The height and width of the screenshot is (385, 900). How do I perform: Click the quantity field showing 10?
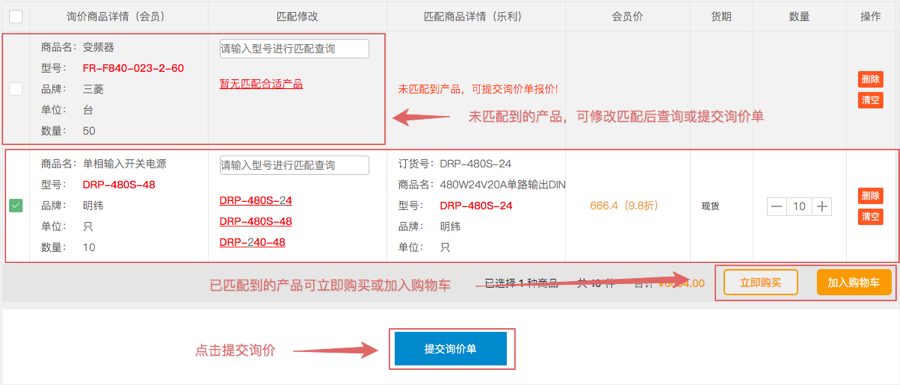click(800, 207)
